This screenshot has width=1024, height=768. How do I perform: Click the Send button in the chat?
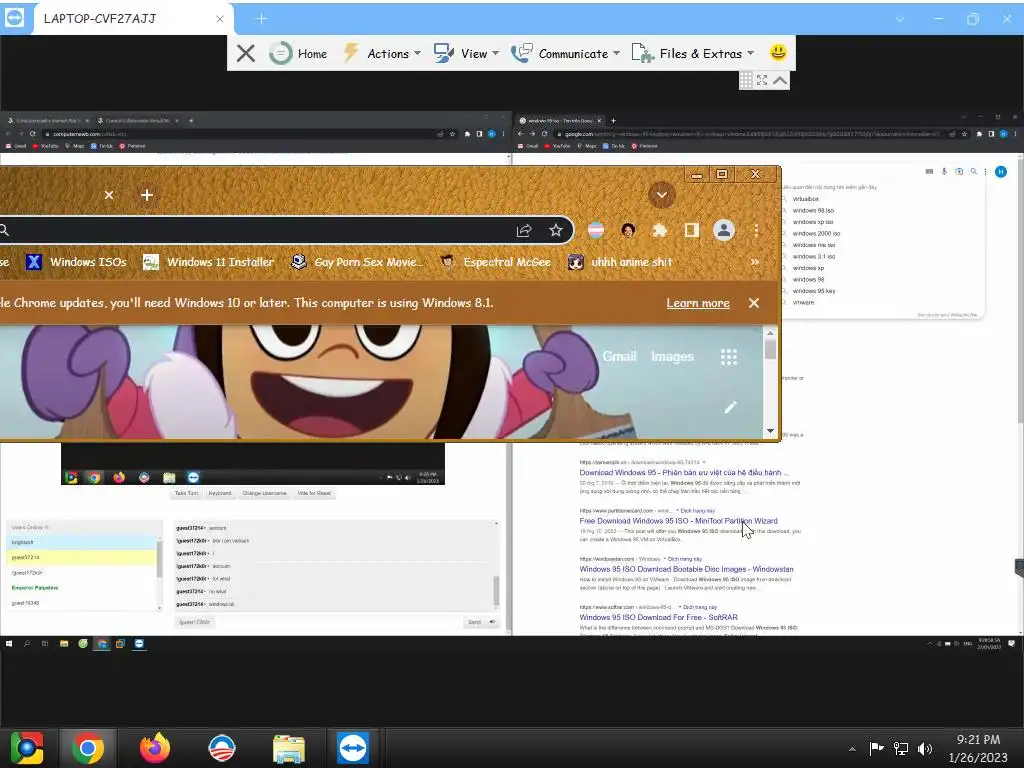tap(475, 622)
